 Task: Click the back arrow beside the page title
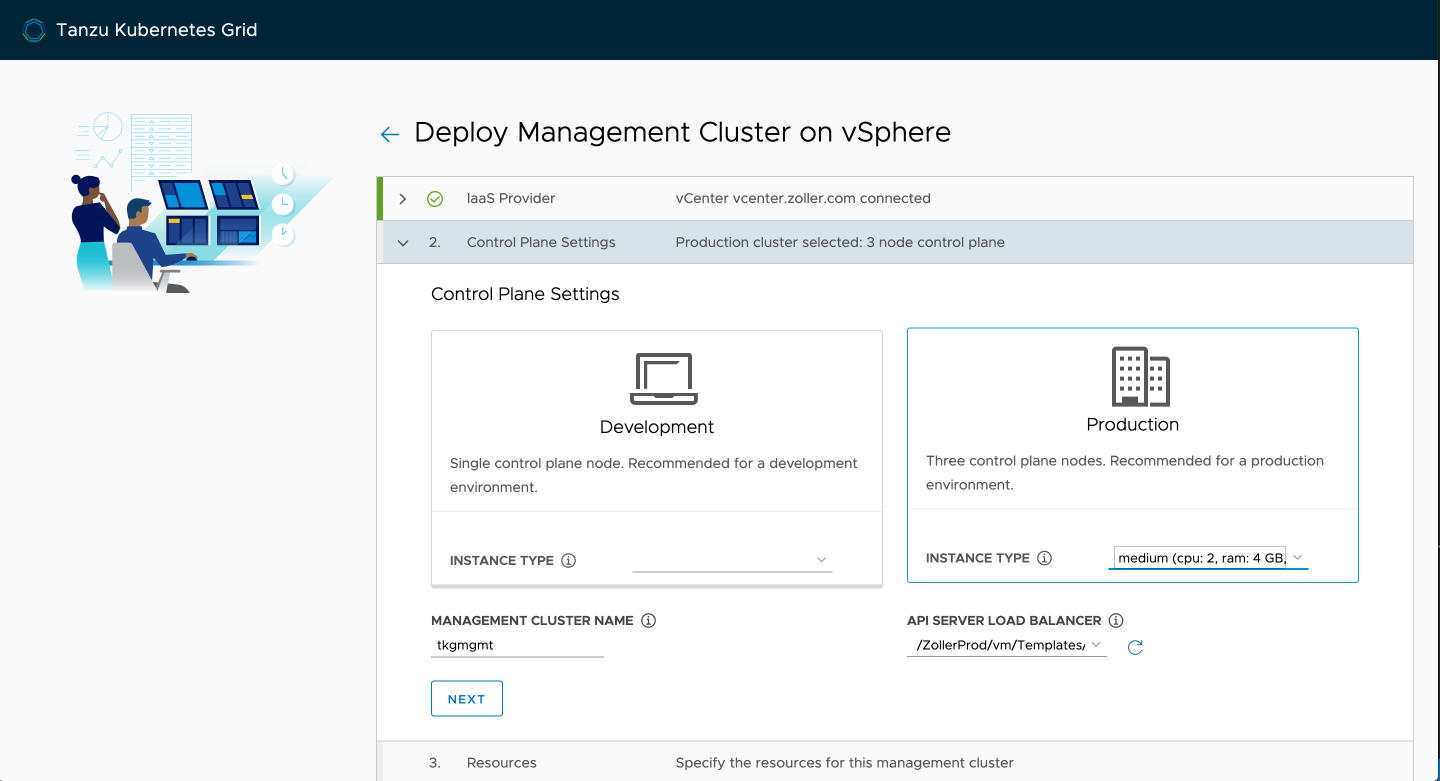click(x=390, y=134)
